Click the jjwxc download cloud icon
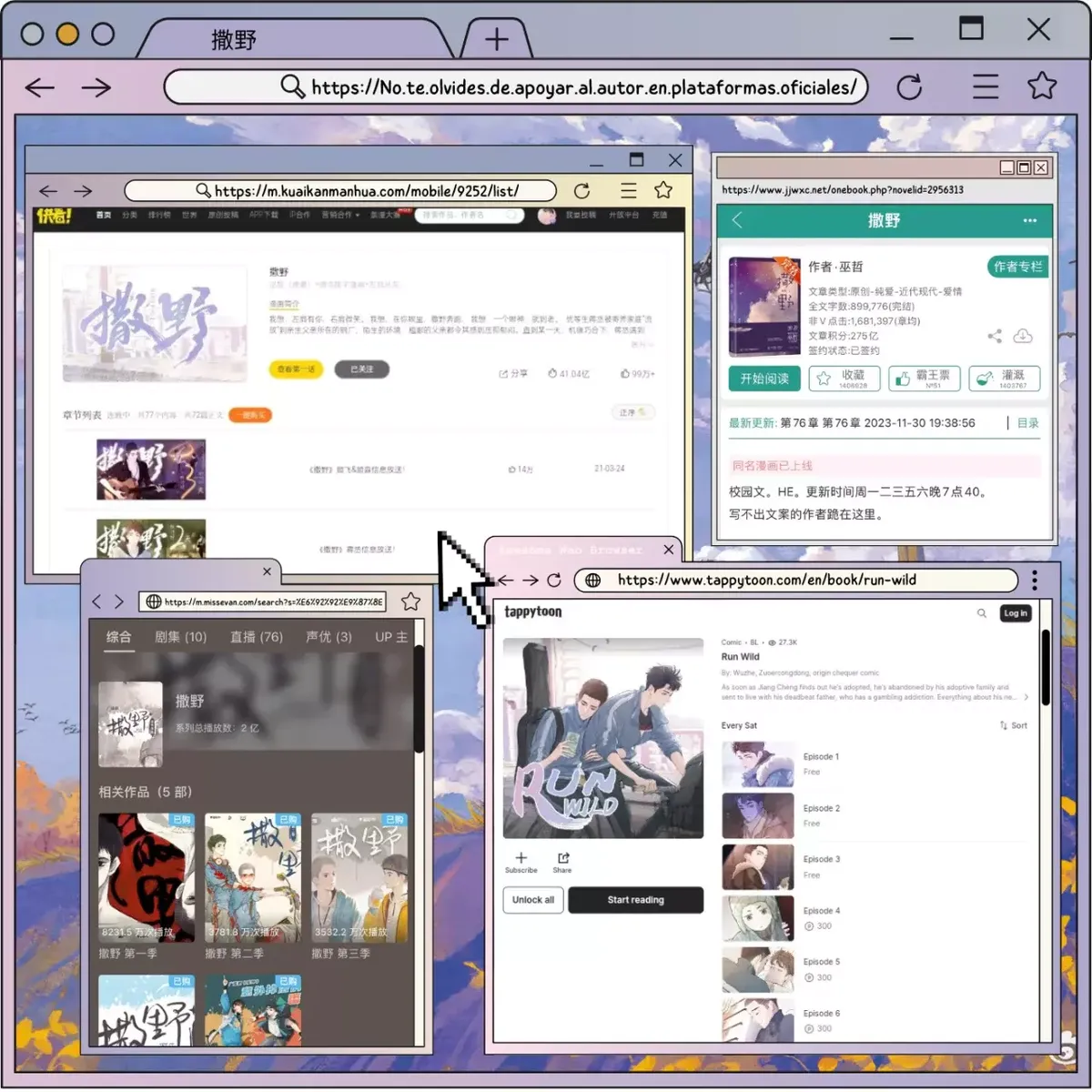The height and width of the screenshot is (1092, 1092). (1023, 336)
